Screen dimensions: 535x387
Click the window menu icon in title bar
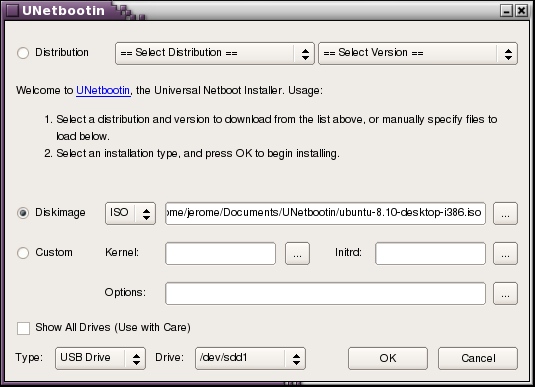[12, 10]
